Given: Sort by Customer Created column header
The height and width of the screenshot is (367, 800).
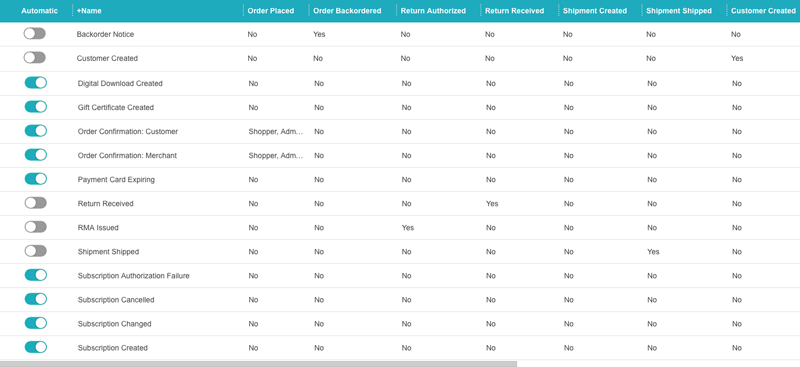Looking at the screenshot, I should click(x=763, y=11).
